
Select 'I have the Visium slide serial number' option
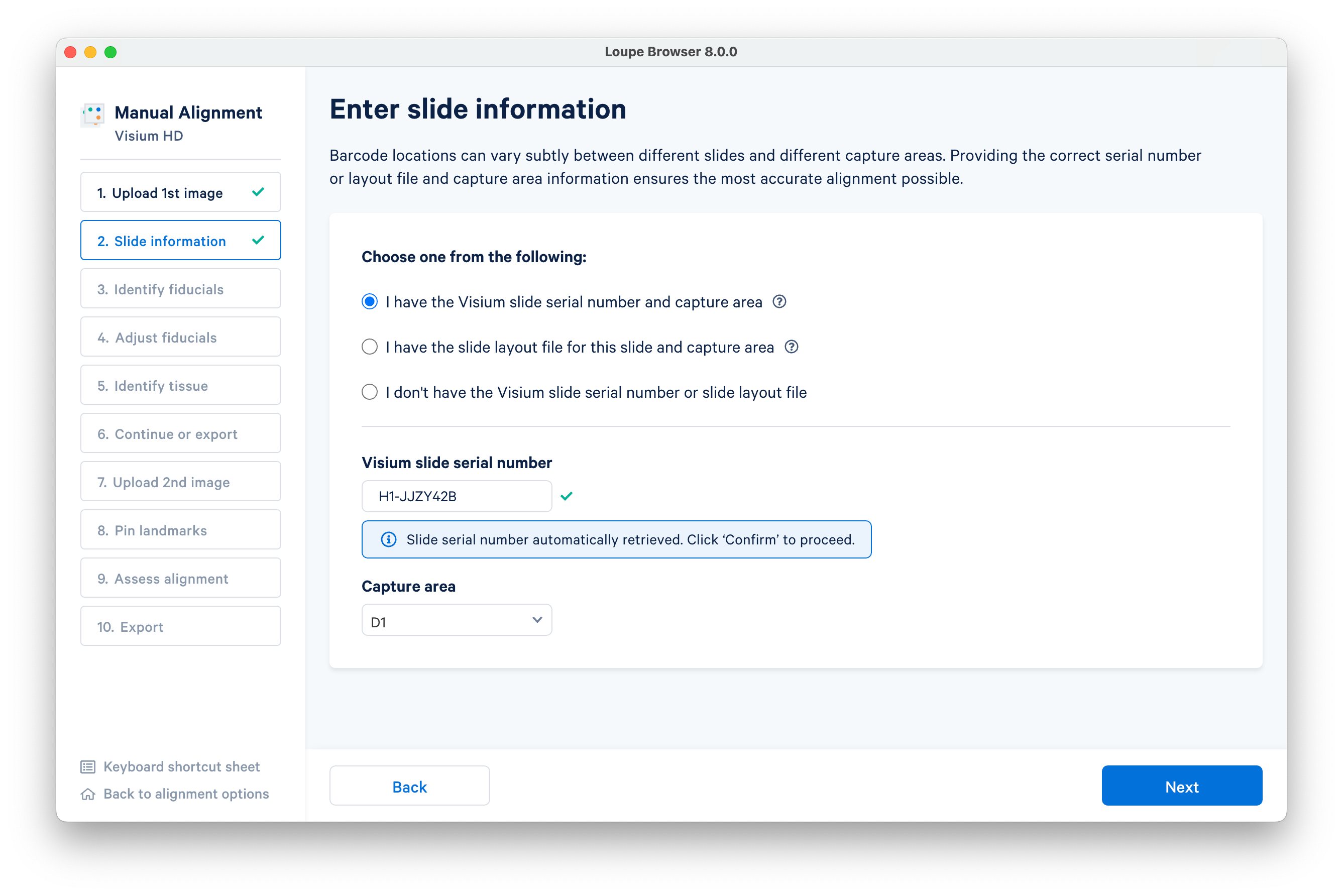(x=370, y=302)
